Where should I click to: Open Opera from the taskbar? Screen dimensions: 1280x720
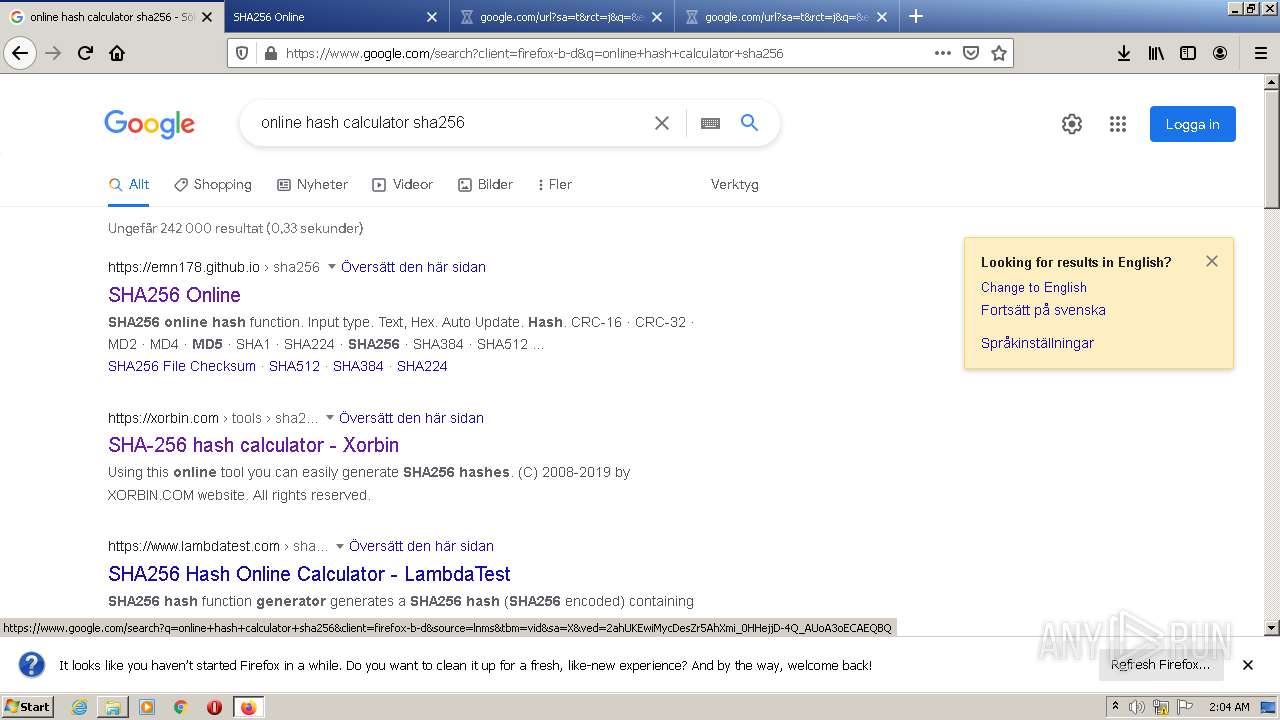[x=214, y=707]
